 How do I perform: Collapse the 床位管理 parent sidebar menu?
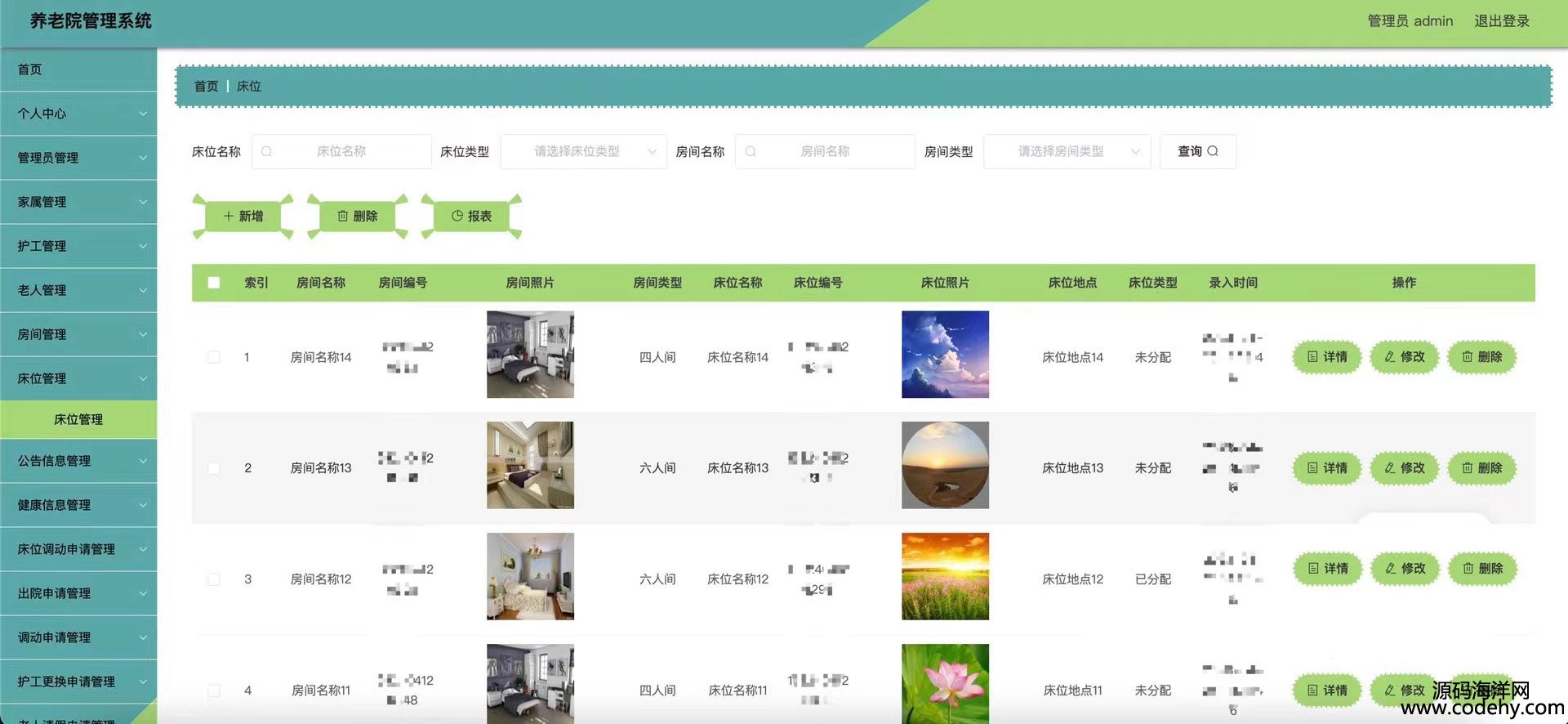[78, 378]
